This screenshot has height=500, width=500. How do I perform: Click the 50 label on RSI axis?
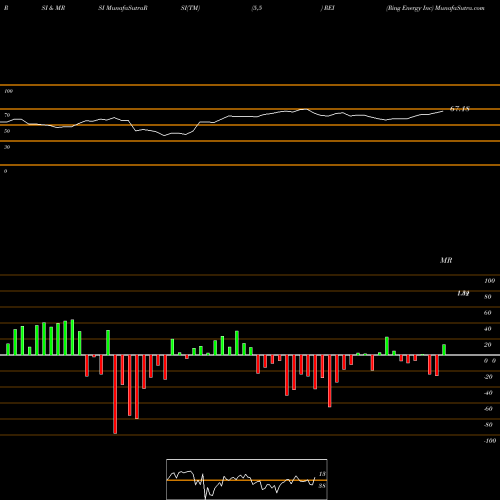pos(7,131)
